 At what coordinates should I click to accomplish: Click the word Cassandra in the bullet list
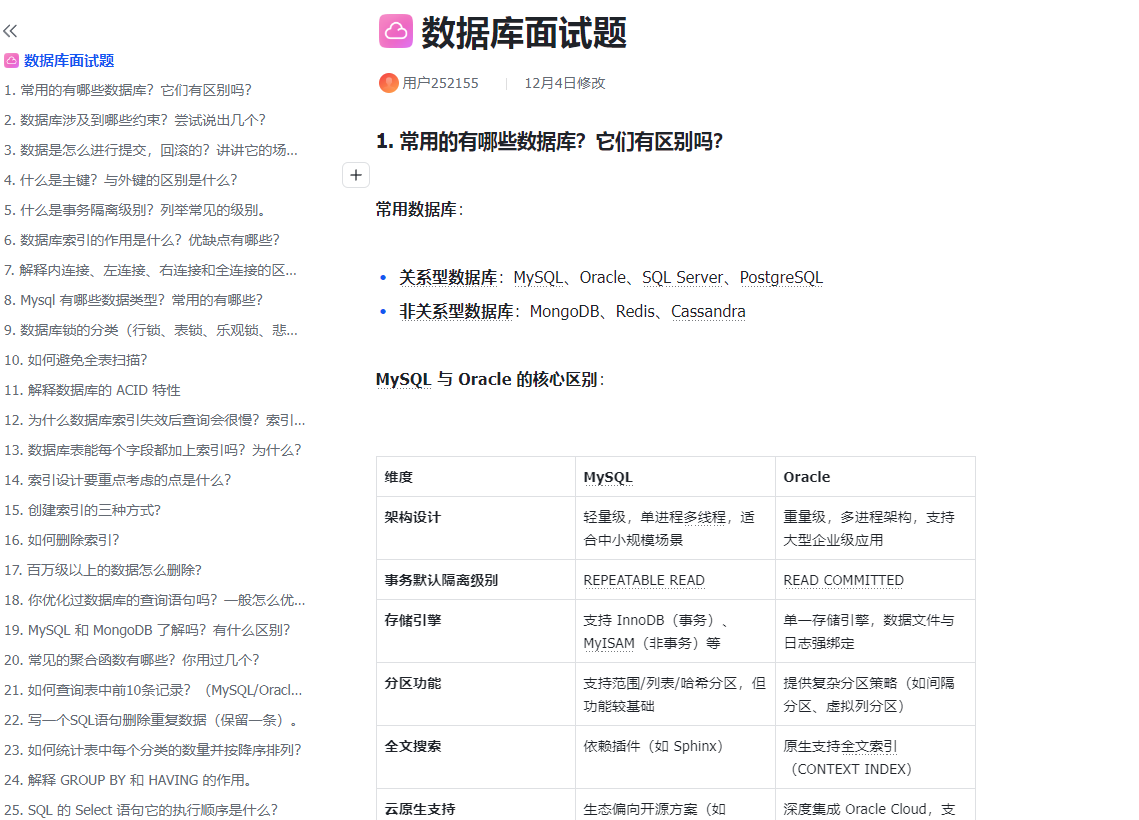point(708,312)
